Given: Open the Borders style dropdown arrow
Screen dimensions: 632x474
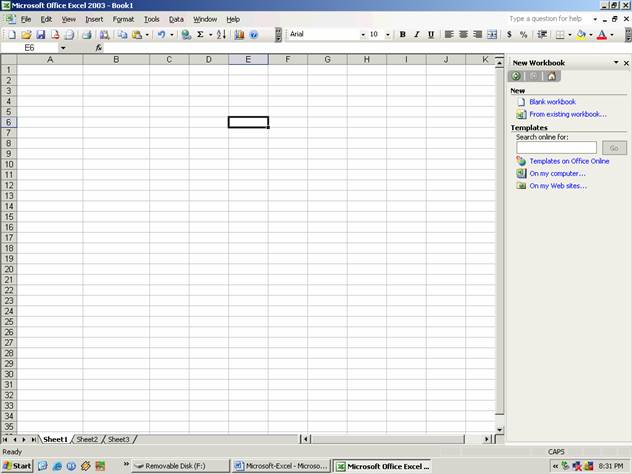Looking at the screenshot, I should (x=570, y=35).
